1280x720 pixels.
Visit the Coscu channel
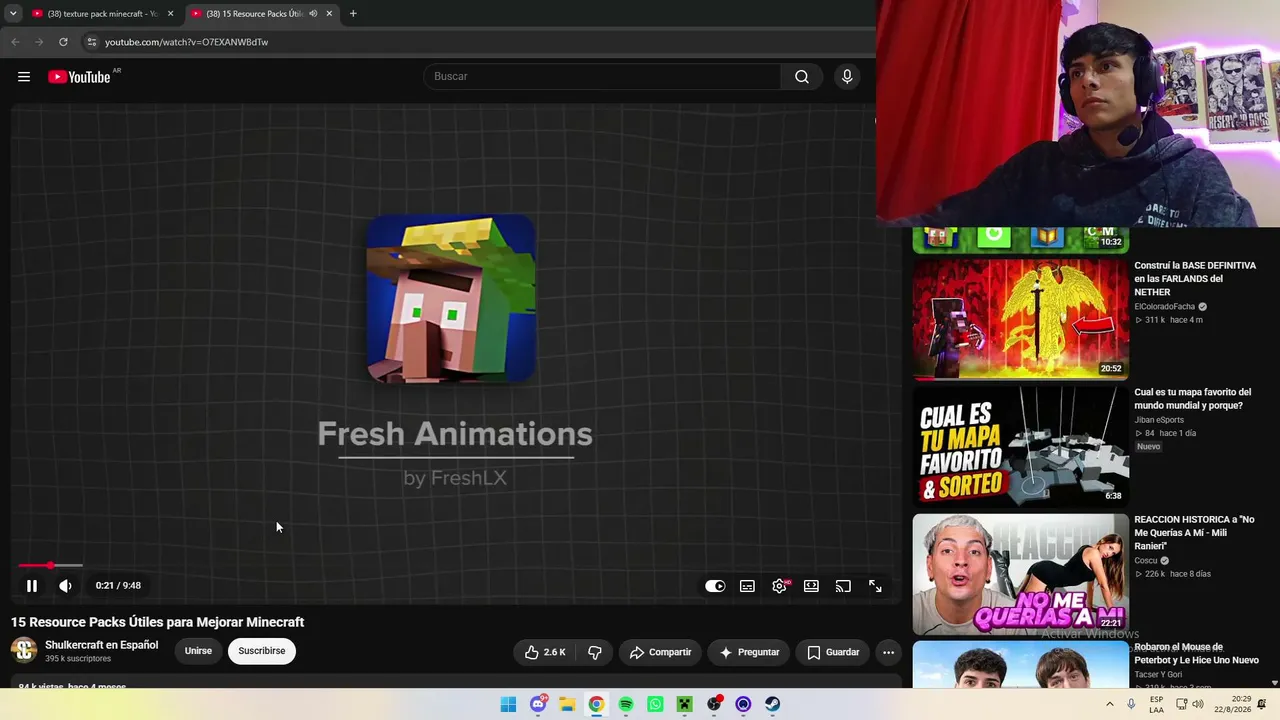tap(1146, 561)
